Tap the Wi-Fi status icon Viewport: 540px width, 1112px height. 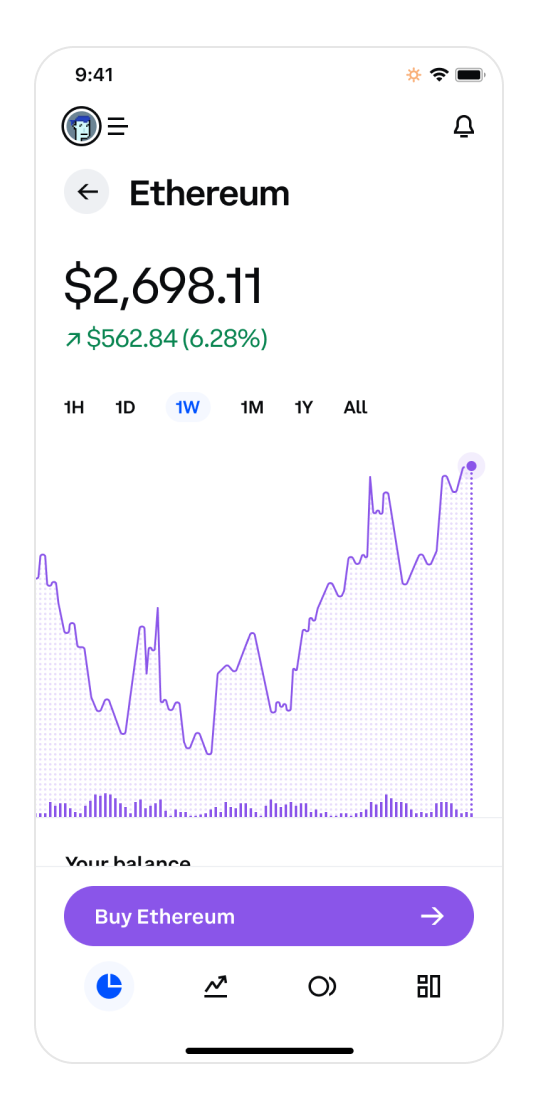(439, 74)
